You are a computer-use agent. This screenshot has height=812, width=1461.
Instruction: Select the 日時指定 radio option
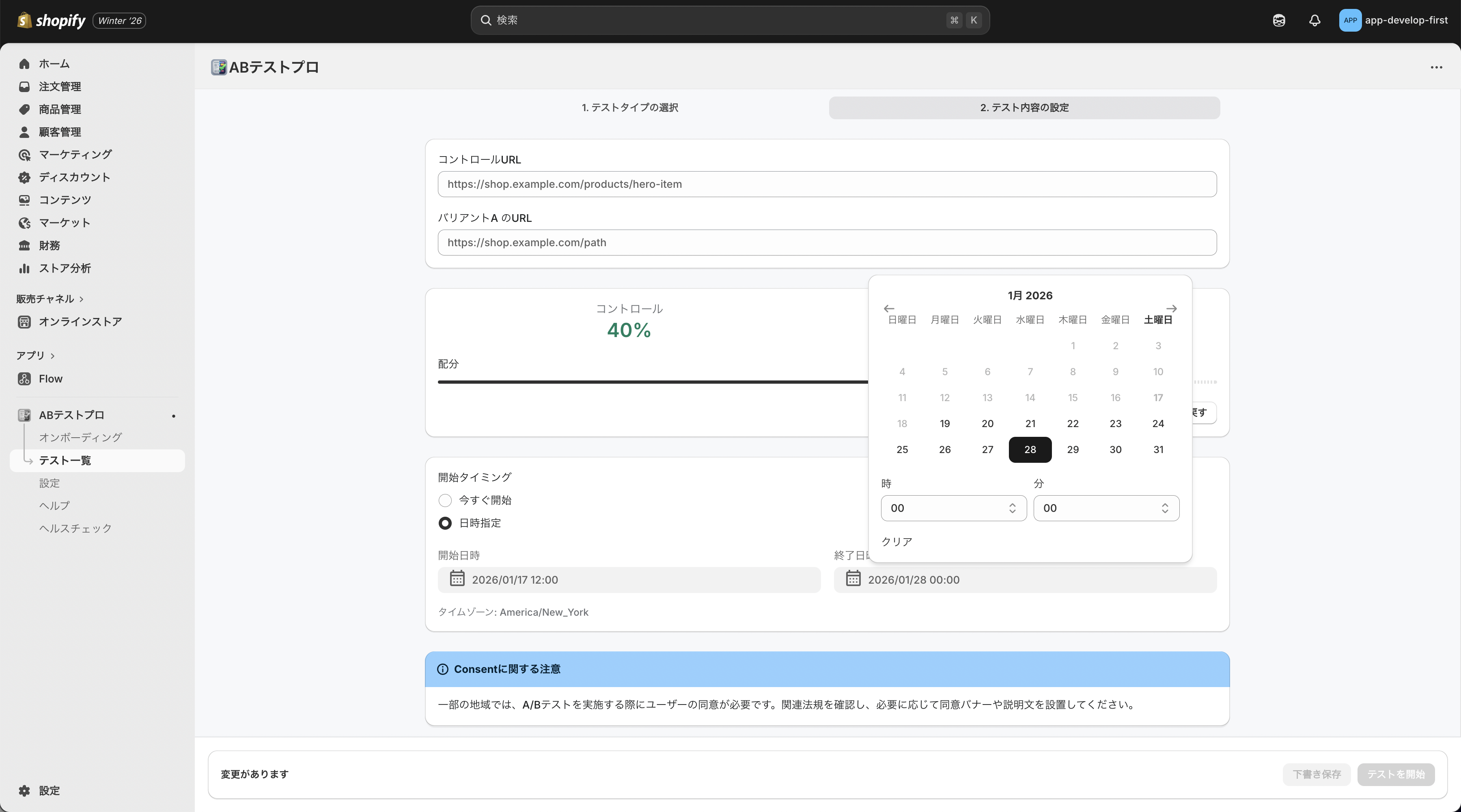[x=445, y=523]
